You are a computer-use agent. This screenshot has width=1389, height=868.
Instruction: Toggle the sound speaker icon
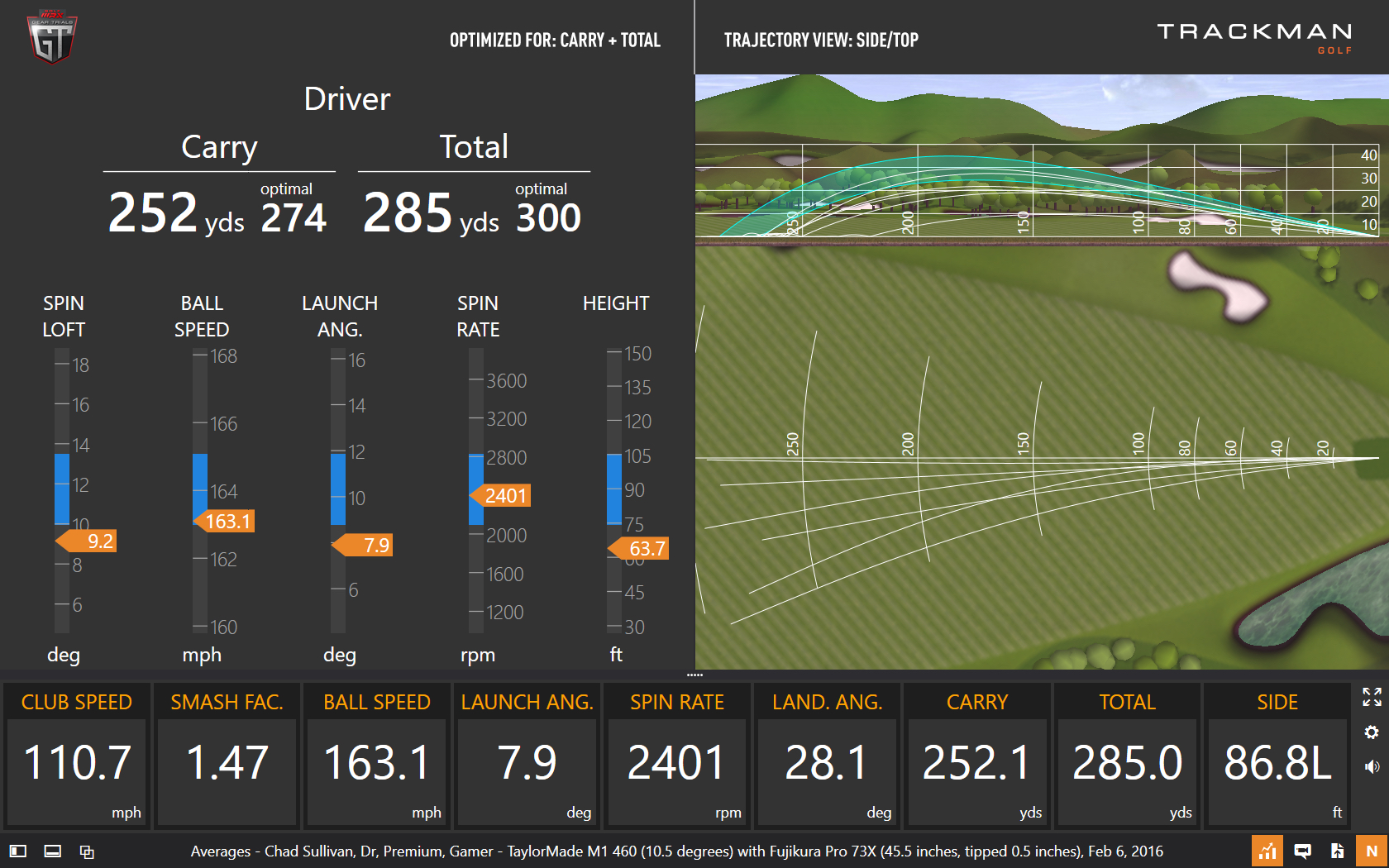click(x=1372, y=767)
